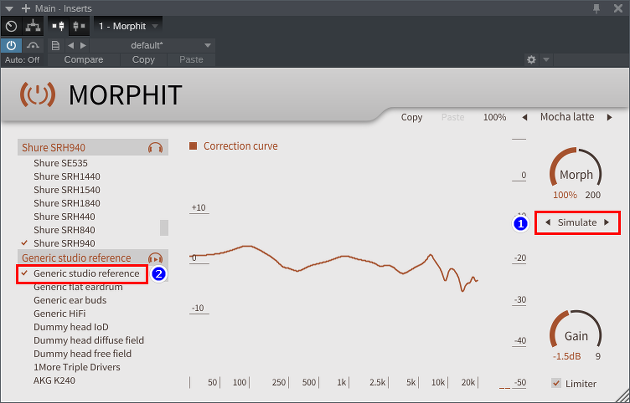Screen dimensions: 630x403
Task: Click the Morph 100% value
Action: [x=565, y=195]
